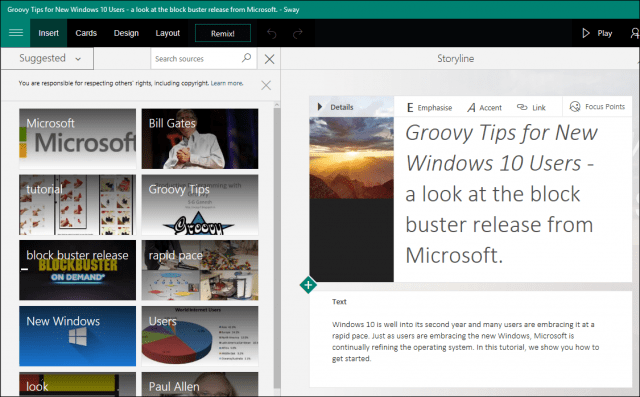Select the Users pie chart thumbnail
Viewport: 640px width, 397px height.
200,336
